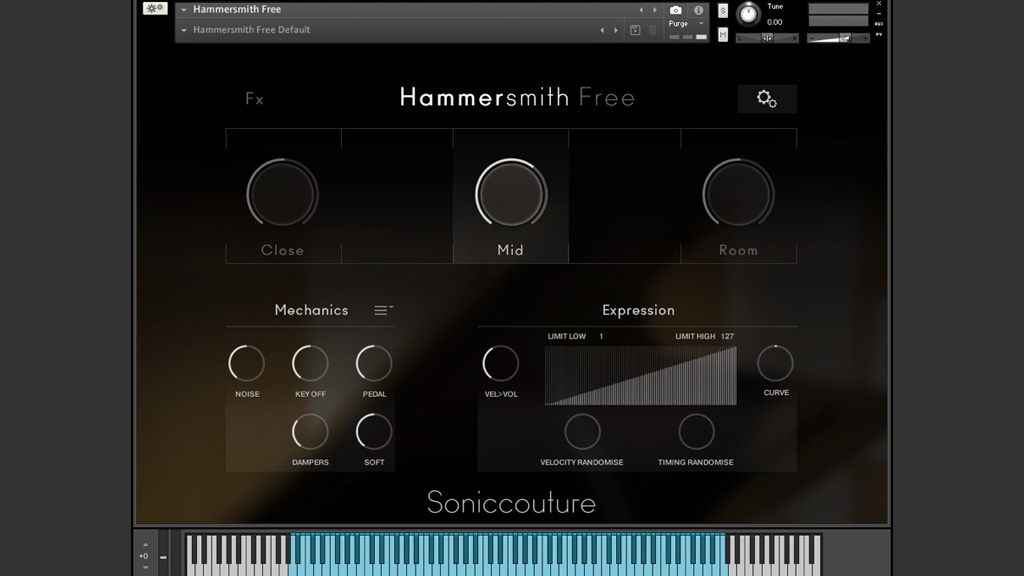Click the Noise knob
Image resolution: width=1024 pixels, height=576 pixels.
point(247,363)
